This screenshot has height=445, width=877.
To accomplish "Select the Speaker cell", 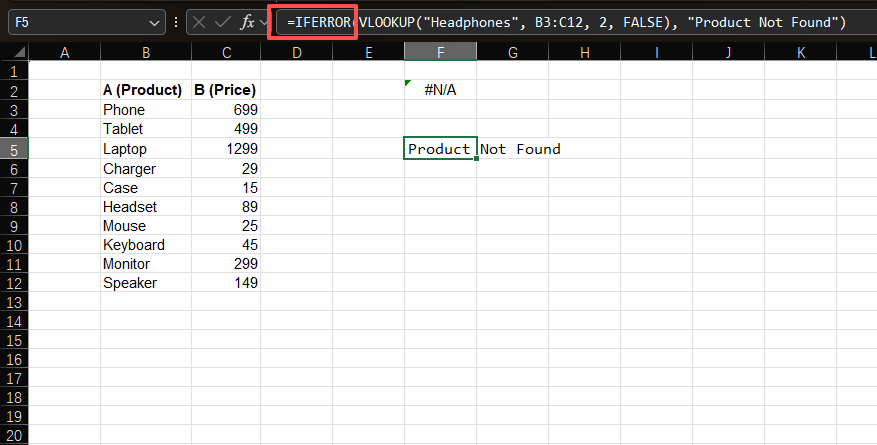I will click(146, 283).
